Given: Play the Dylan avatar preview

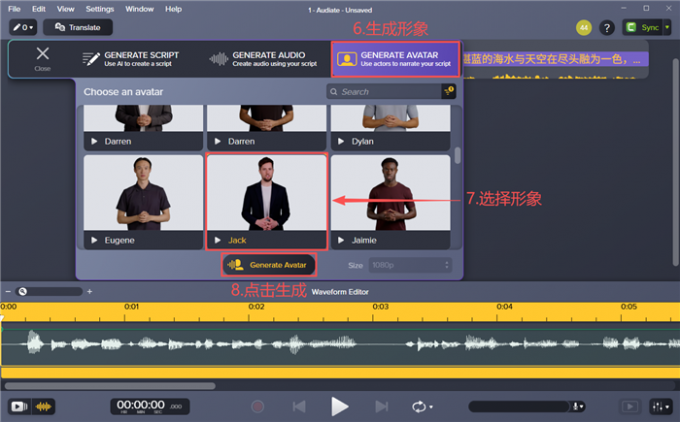Looking at the screenshot, I should (341, 141).
